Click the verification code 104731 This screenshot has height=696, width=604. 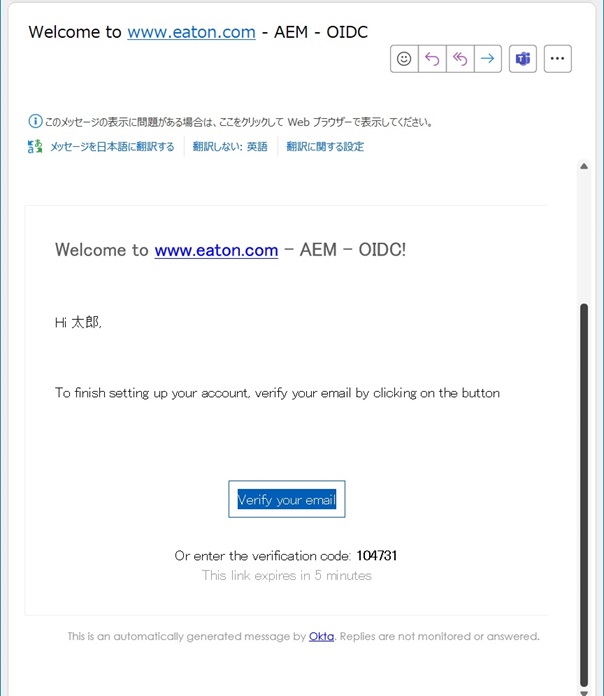(x=377, y=556)
